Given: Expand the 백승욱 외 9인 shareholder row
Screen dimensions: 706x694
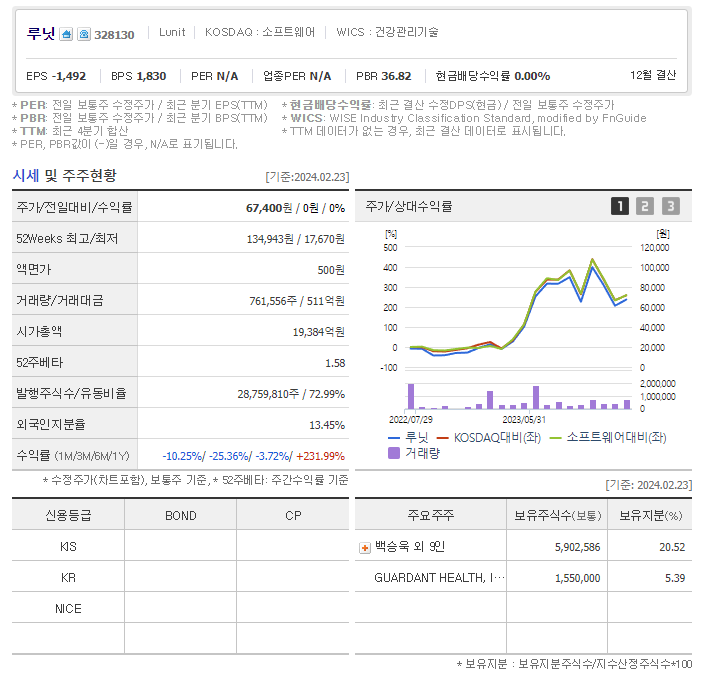Looking at the screenshot, I should pyautogui.click(x=365, y=548).
